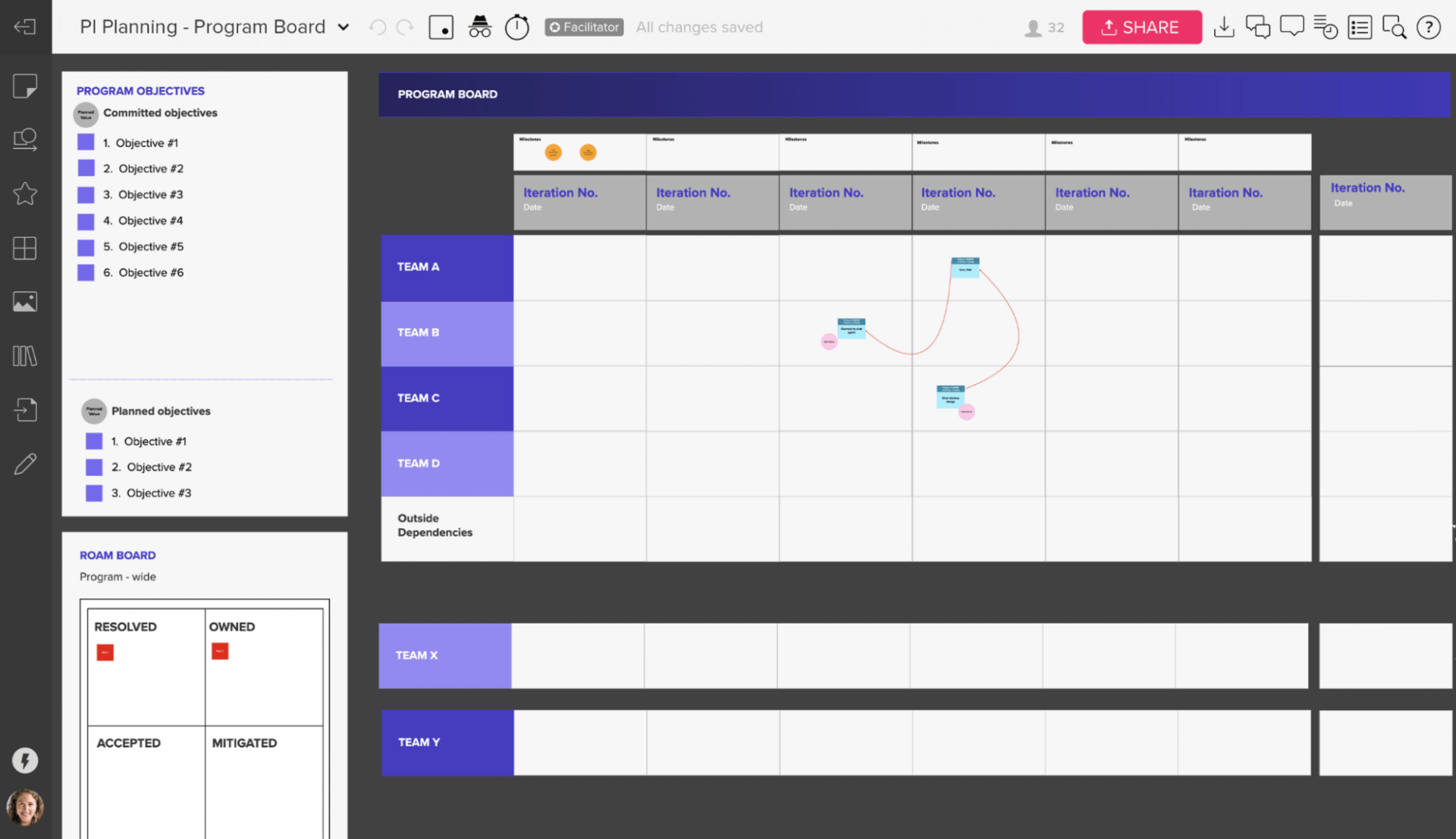
Task: Open the template library
Action: tap(25, 356)
